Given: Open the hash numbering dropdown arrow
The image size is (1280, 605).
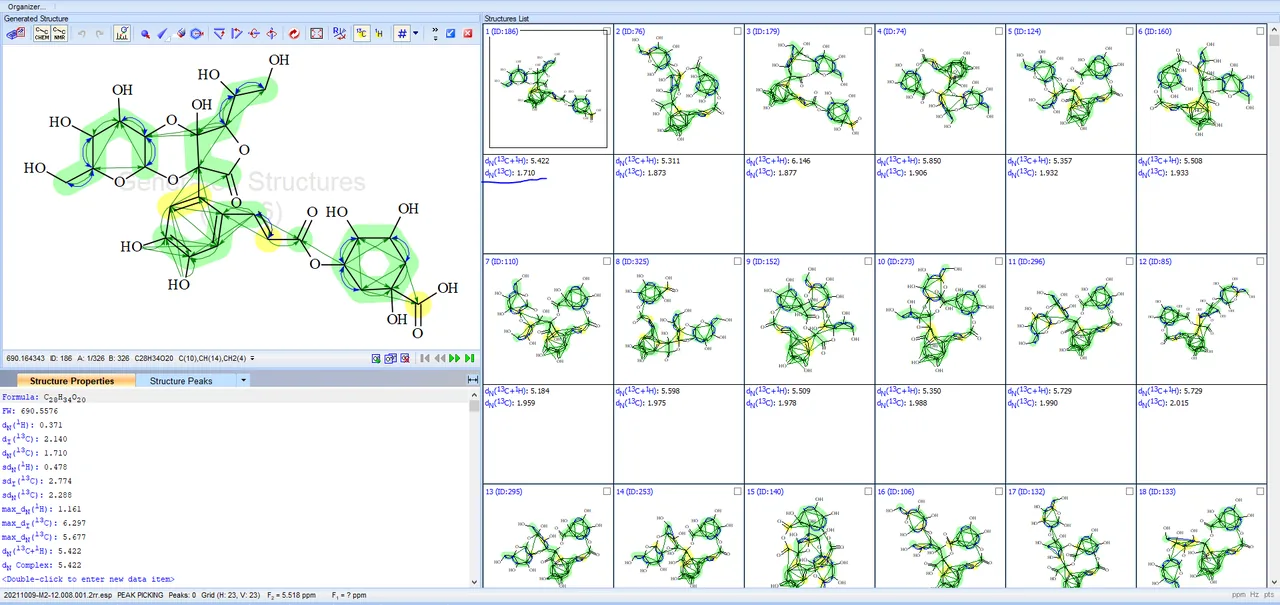Looking at the screenshot, I should (415, 33).
